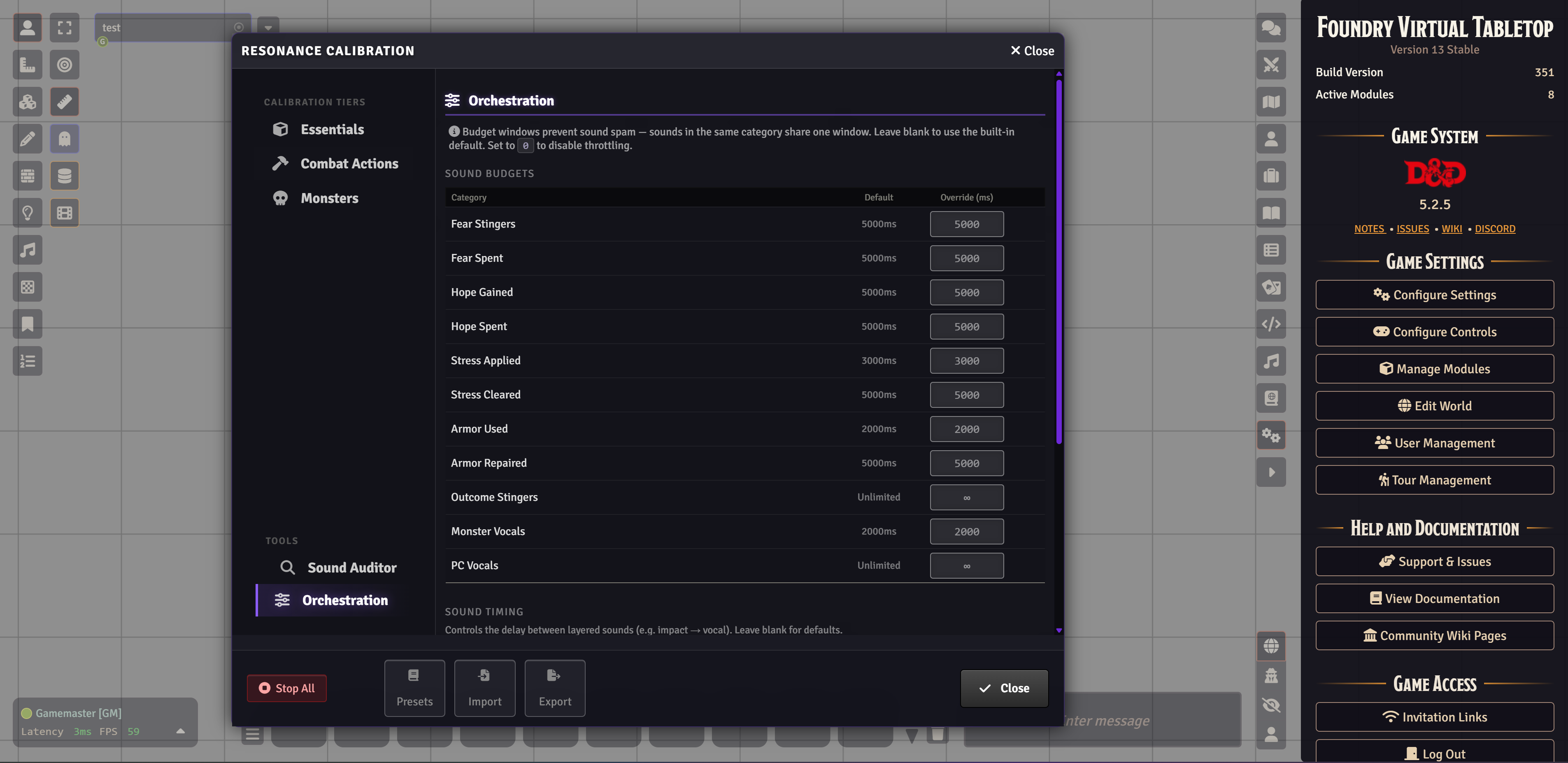Viewport: 1568px width, 763px height.
Task: Open the Macros code sidebar icon
Action: coord(1271,324)
